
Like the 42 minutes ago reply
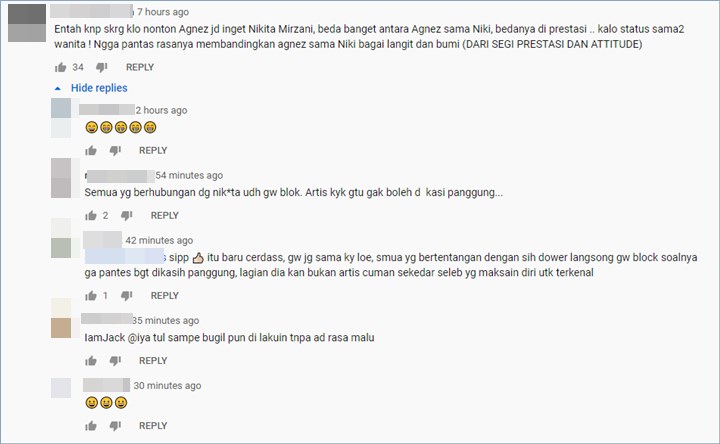(x=91, y=296)
